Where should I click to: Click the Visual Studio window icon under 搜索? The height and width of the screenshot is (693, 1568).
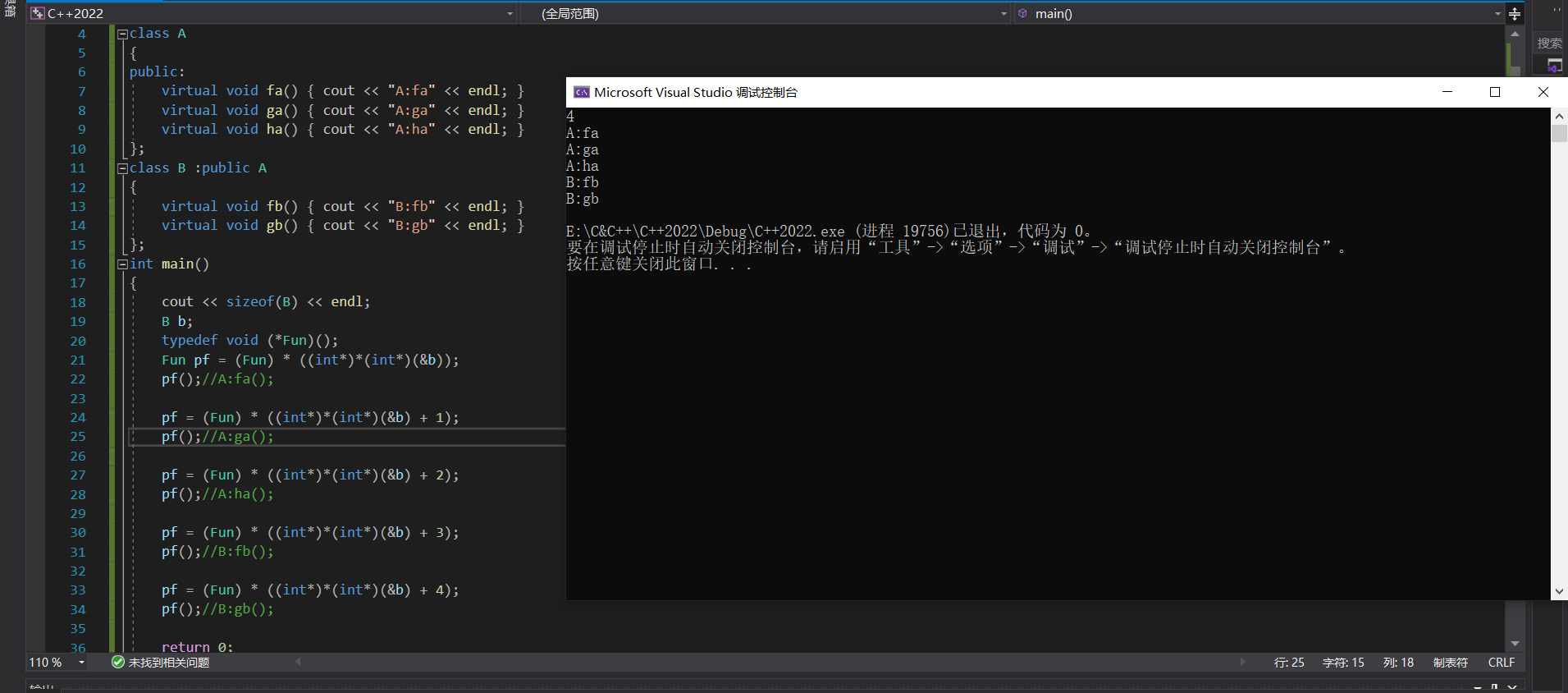[x=1554, y=65]
